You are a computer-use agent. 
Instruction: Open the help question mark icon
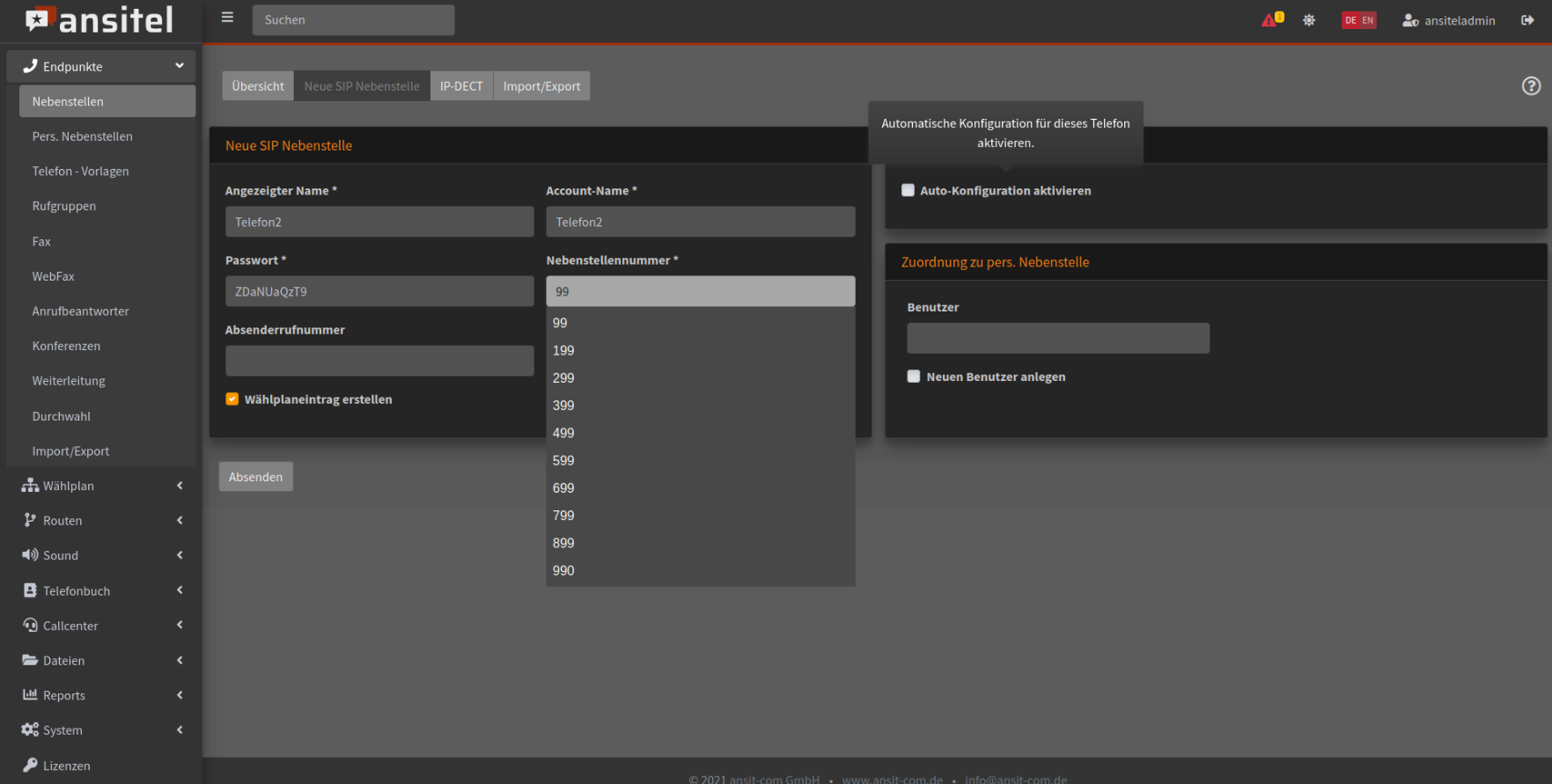[1531, 85]
